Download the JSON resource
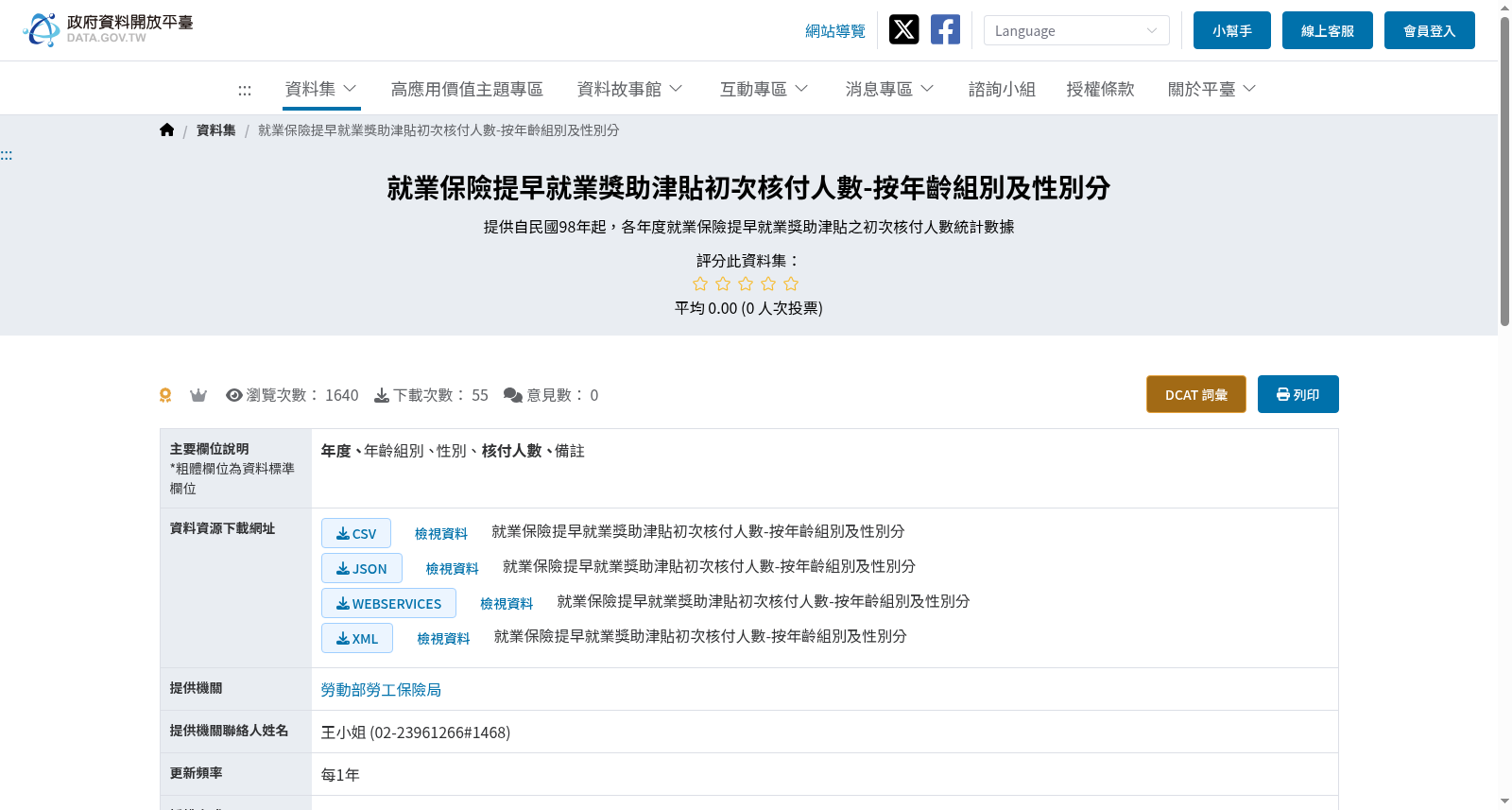 [x=362, y=568]
